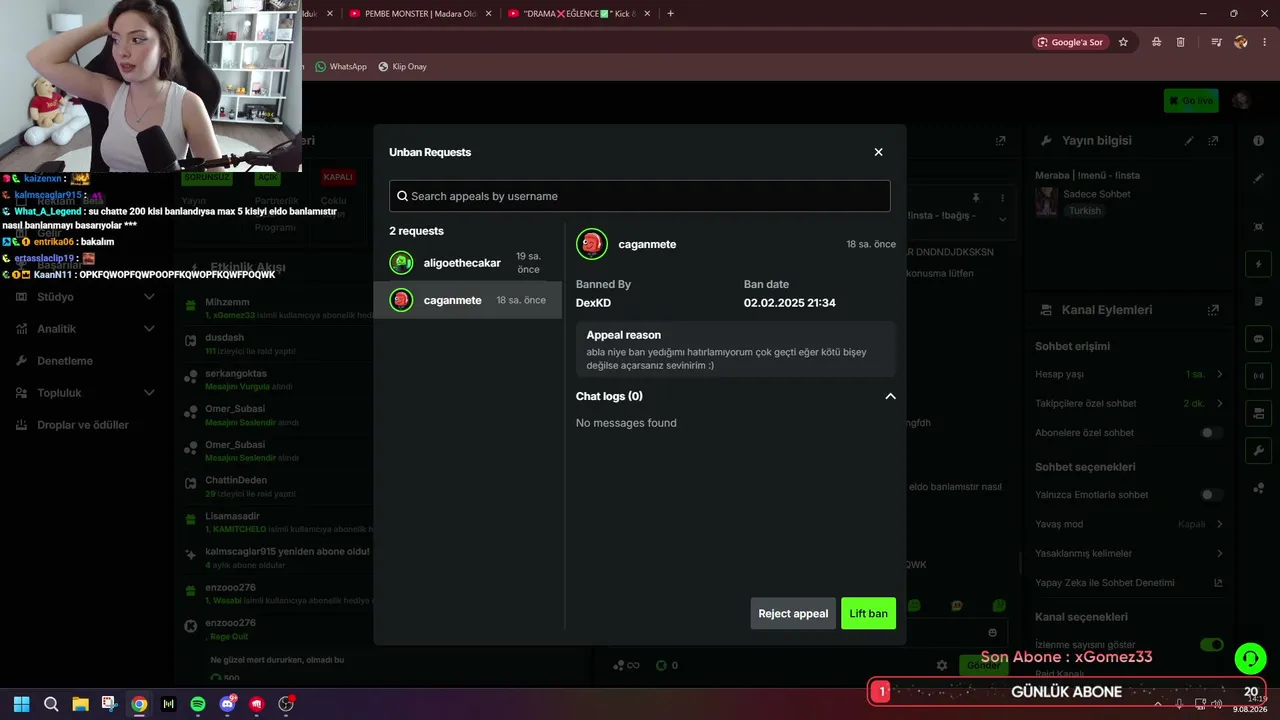Expand the Topluluk sidebar section
The width and height of the screenshot is (1280, 720).
coord(149,393)
